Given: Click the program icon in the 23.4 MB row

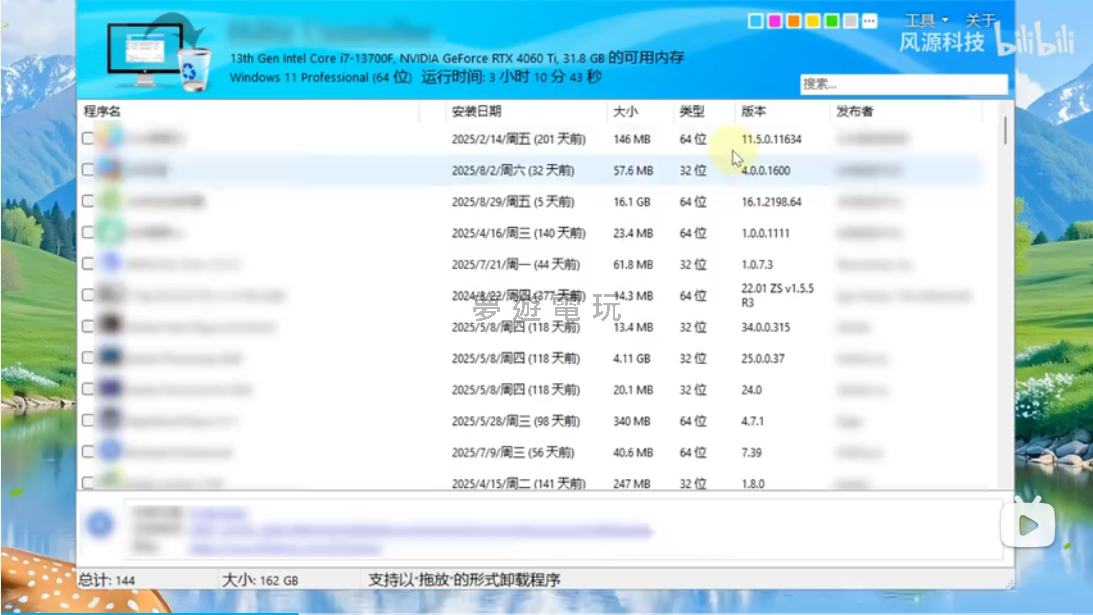Looking at the screenshot, I should [x=110, y=231].
